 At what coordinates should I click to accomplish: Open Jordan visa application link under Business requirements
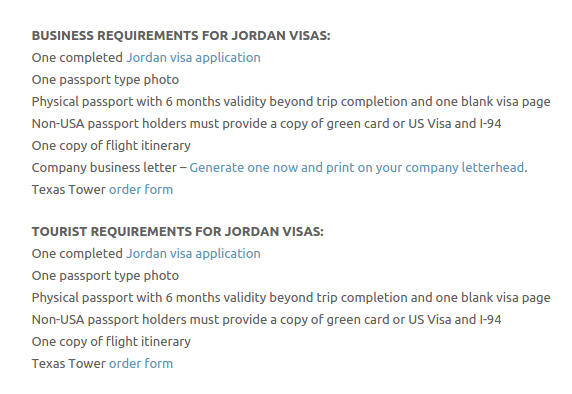point(193,58)
